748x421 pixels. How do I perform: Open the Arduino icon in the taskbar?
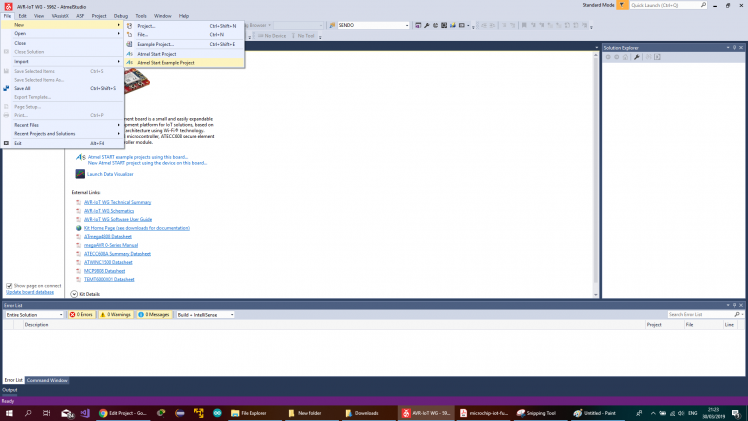pos(216,412)
